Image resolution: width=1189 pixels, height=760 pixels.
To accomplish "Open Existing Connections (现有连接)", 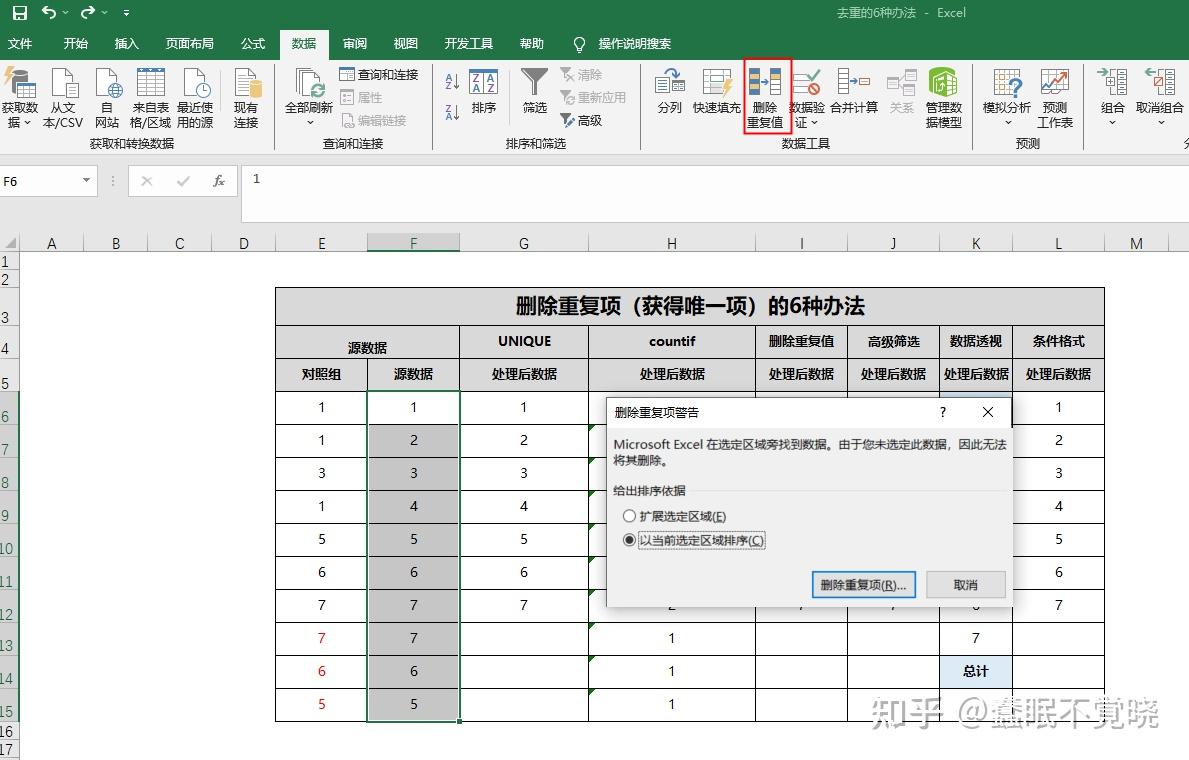I will (x=246, y=98).
